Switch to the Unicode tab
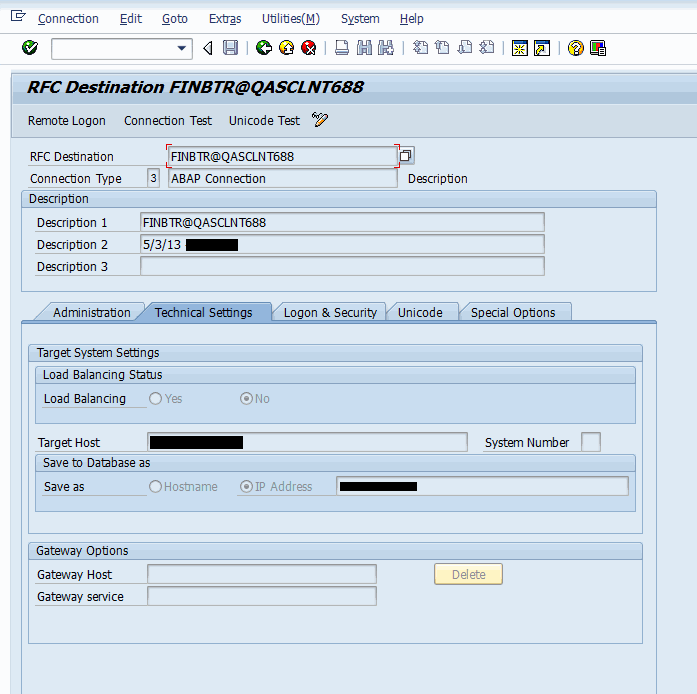Image resolution: width=697 pixels, height=694 pixels. click(x=420, y=313)
